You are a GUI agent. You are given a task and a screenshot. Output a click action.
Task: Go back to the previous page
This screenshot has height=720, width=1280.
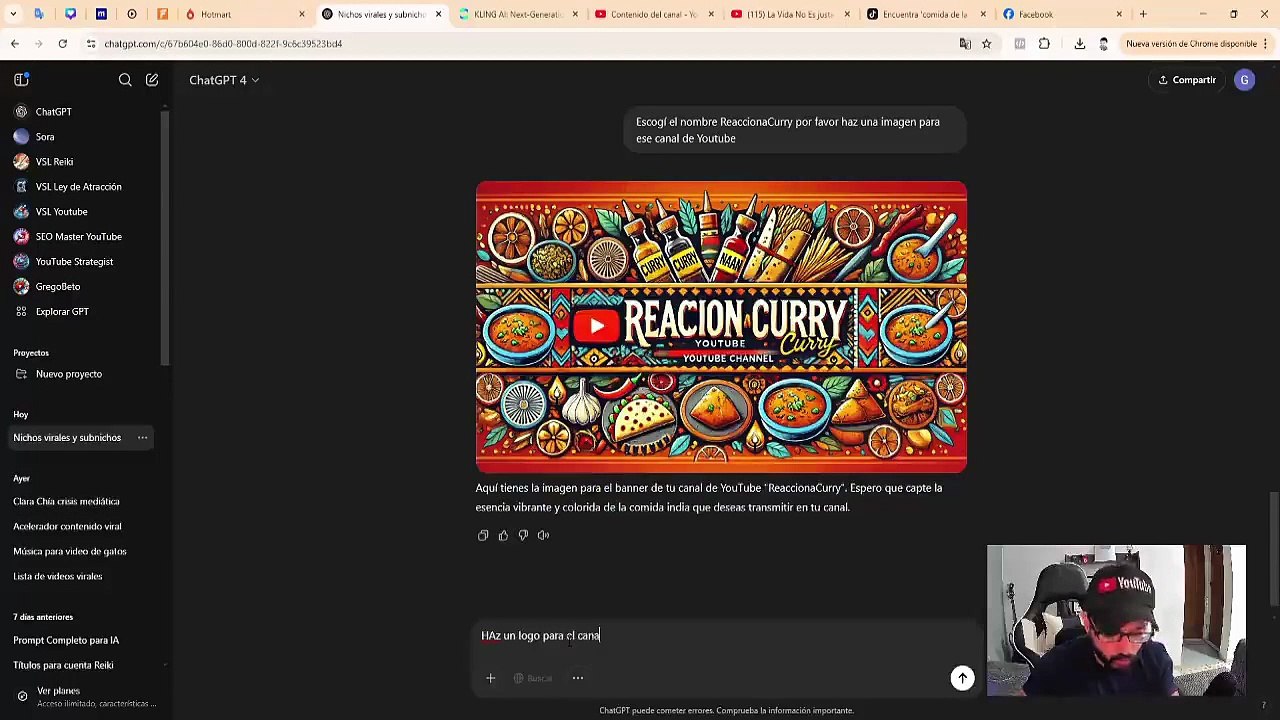(15, 44)
